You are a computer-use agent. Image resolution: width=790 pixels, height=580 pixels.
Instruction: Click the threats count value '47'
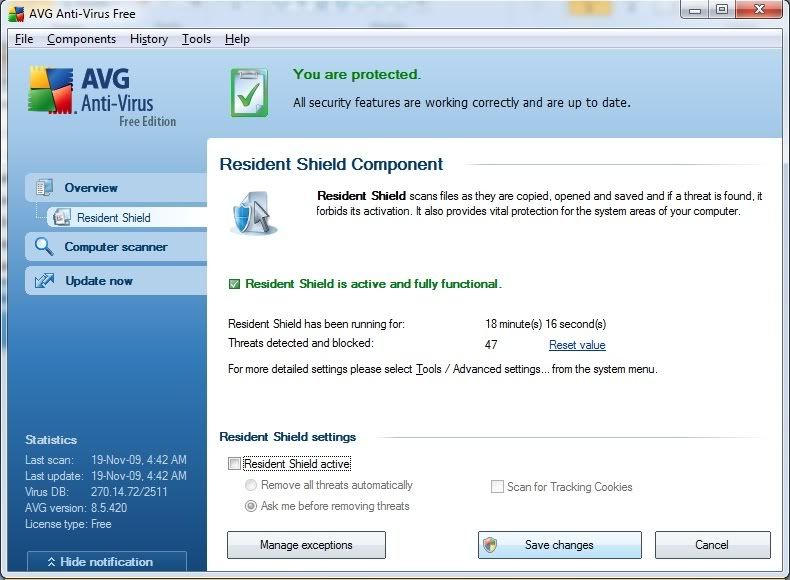(x=491, y=345)
